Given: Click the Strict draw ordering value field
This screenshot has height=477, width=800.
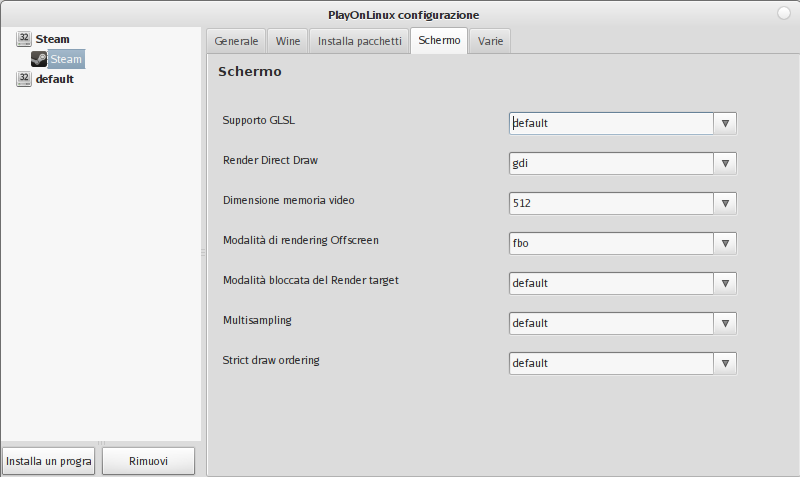Looking at the screenshot, I should pos(611,363).
